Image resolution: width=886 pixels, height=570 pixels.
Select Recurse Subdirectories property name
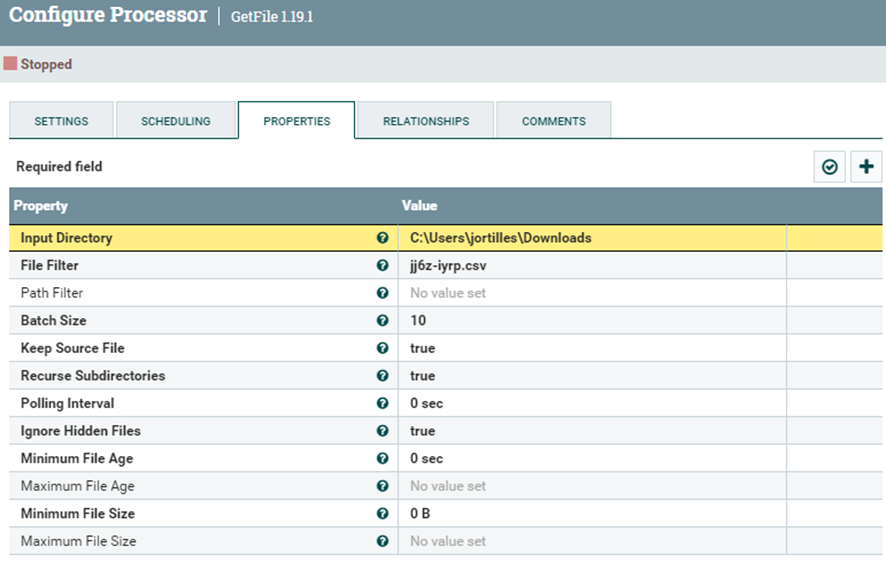click(x=93, y=376)
